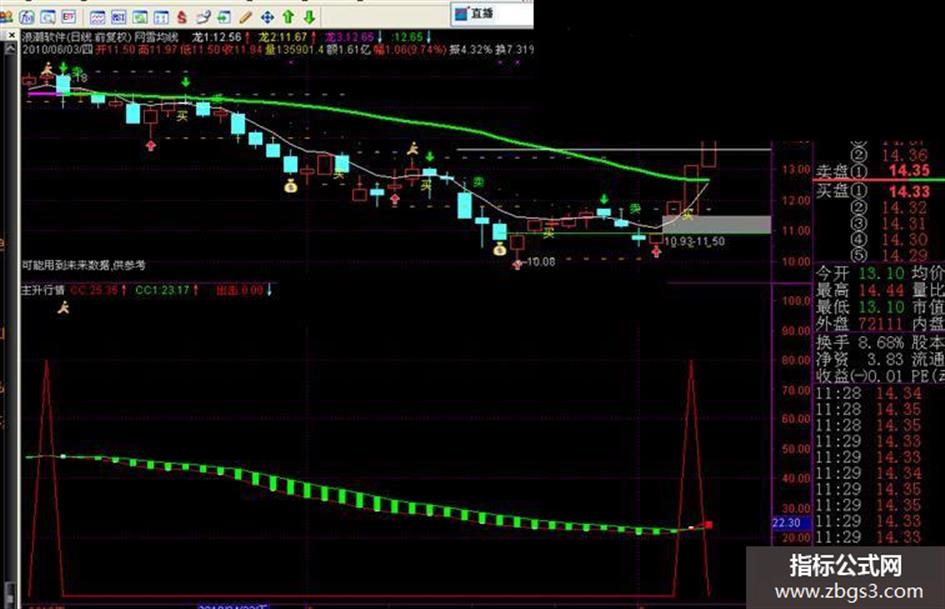Click the red up arrow under the 10.93-11.50 candle
This screenshot has height=609, width=945.
(656, 251)
